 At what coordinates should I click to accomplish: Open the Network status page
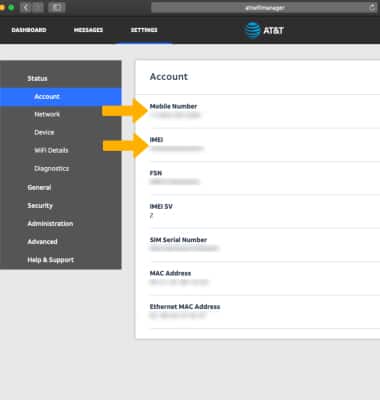[47, 115]
